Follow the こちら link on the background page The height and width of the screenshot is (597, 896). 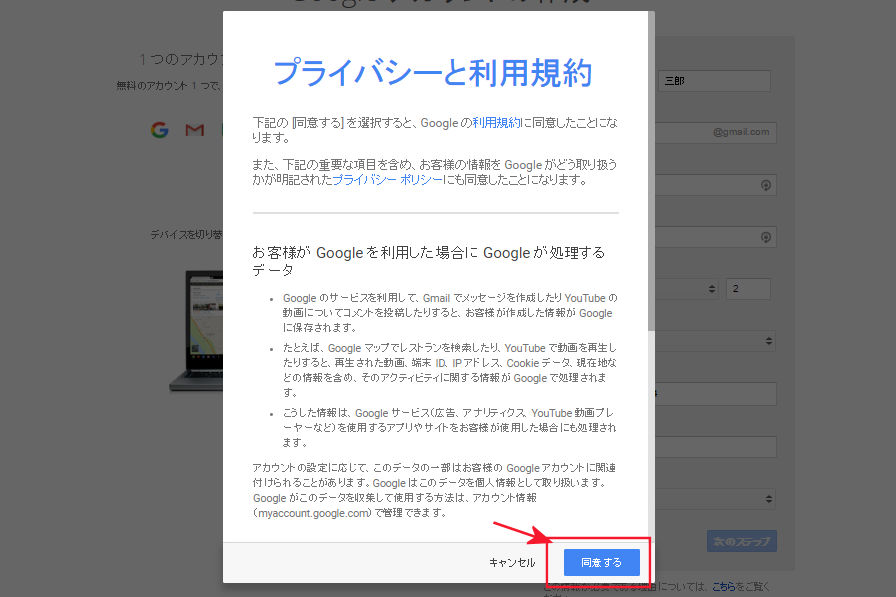[723, 587]
